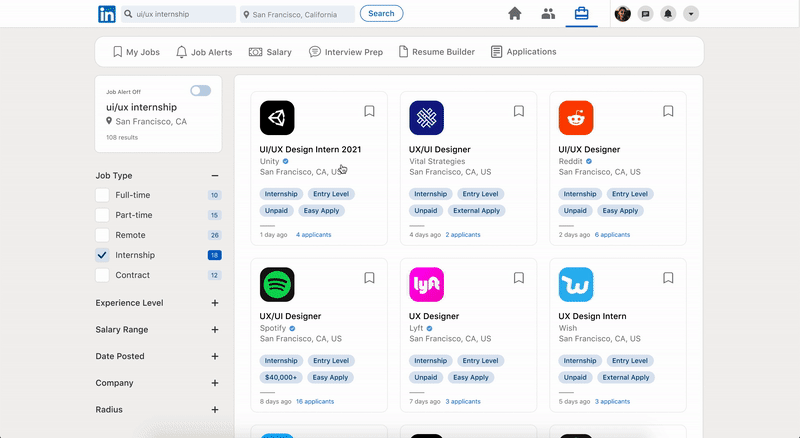Check the Contract filter
The width and height of the screenshot is (800, 438).
tap(102, 275)
